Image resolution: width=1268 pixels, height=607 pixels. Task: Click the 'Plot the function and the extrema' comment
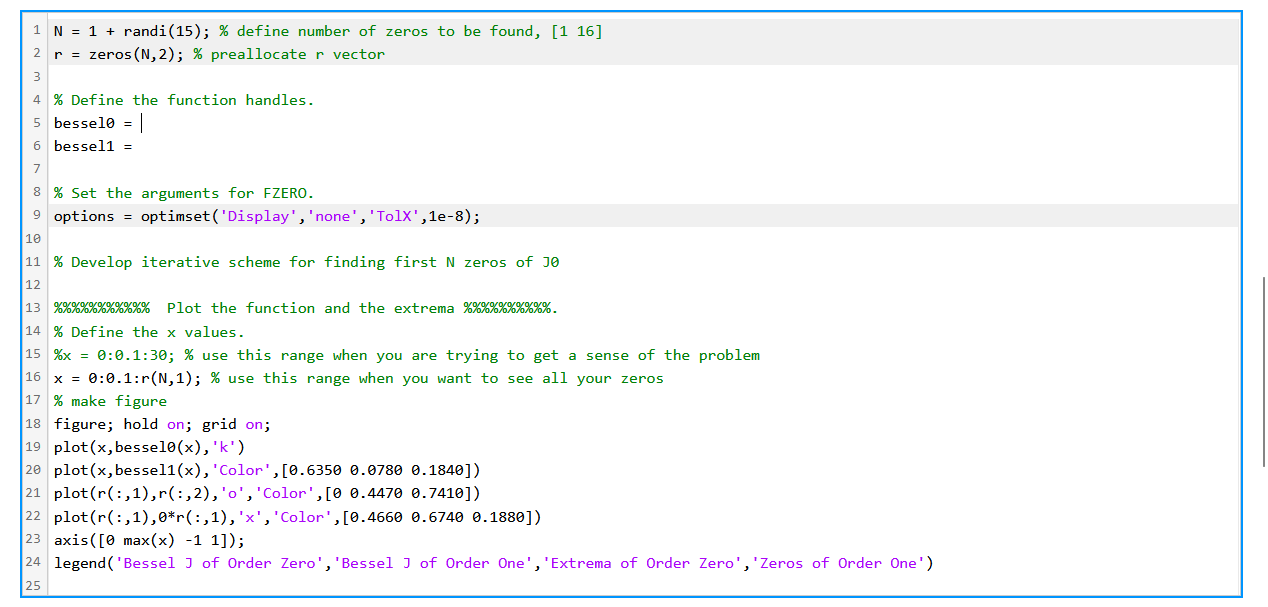click(306, 308)
